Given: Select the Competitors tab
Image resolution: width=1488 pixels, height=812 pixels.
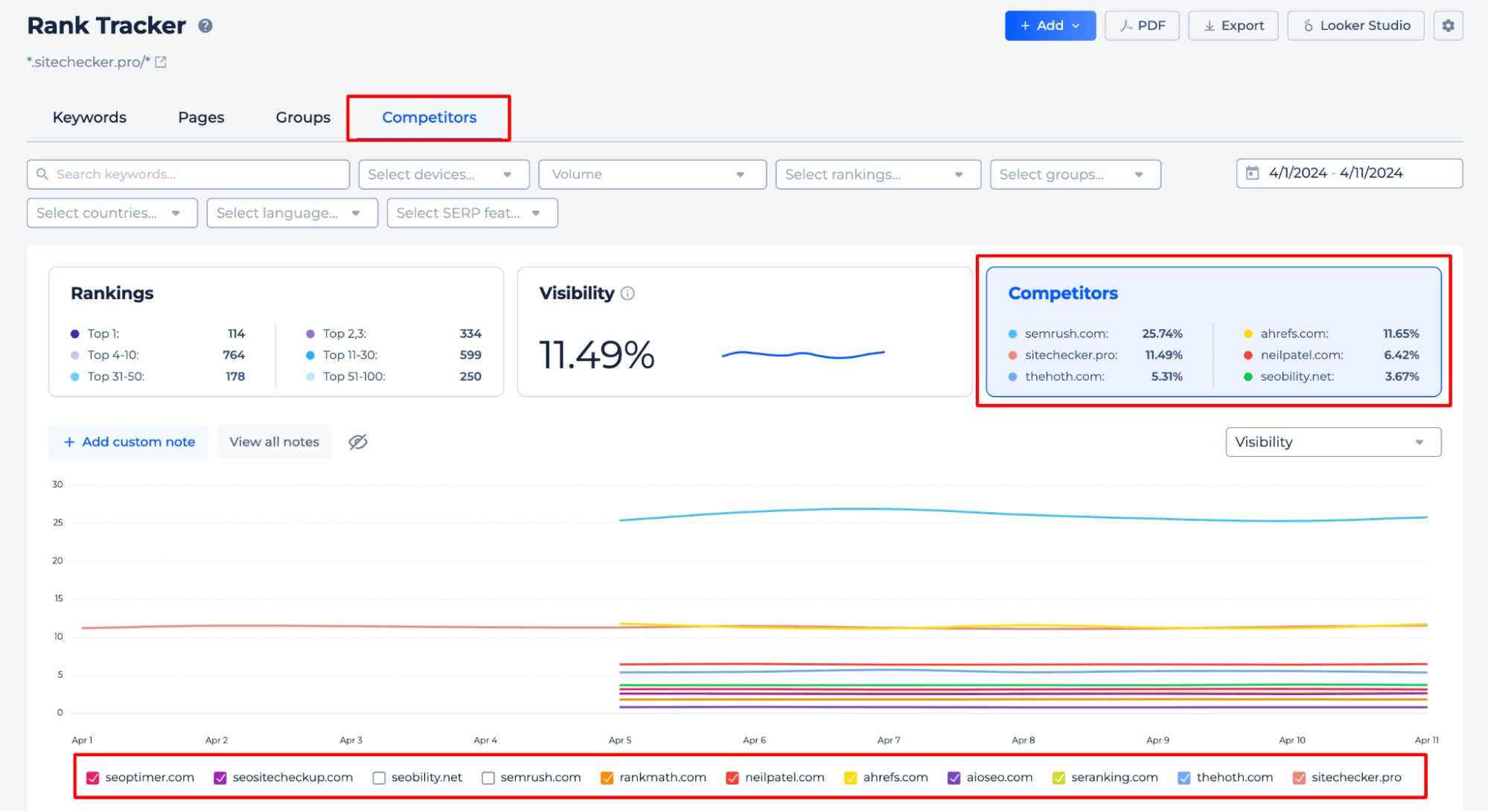Looking at the screenshot, I should coord(430,118).
